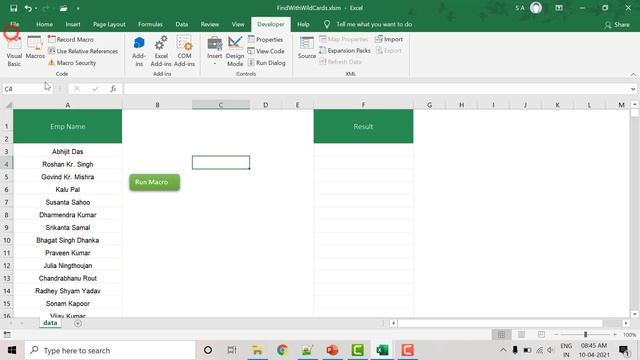The width and height of the screenshot is (640, 360).
Task: Click Import XML data
Action: pyautogui.click(x=389, y=39)
